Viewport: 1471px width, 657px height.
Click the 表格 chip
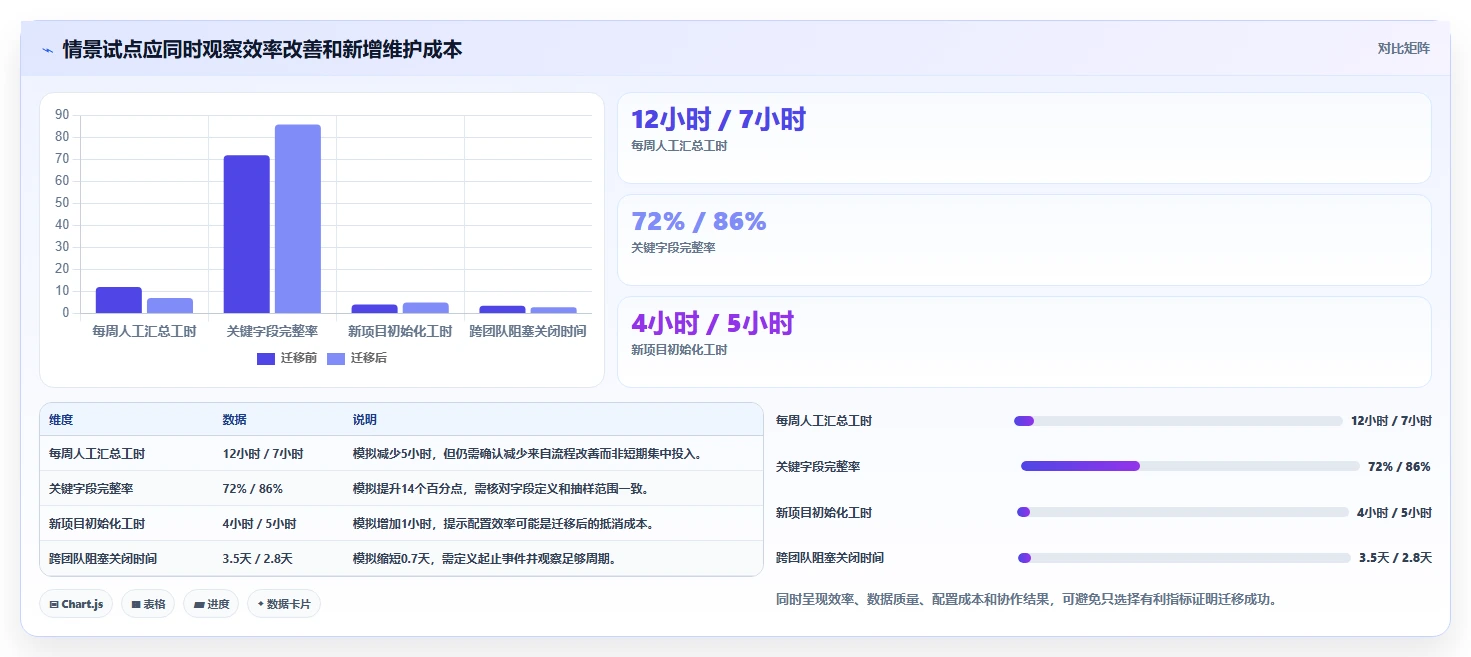pyautogui.click(x=148, y=604)
